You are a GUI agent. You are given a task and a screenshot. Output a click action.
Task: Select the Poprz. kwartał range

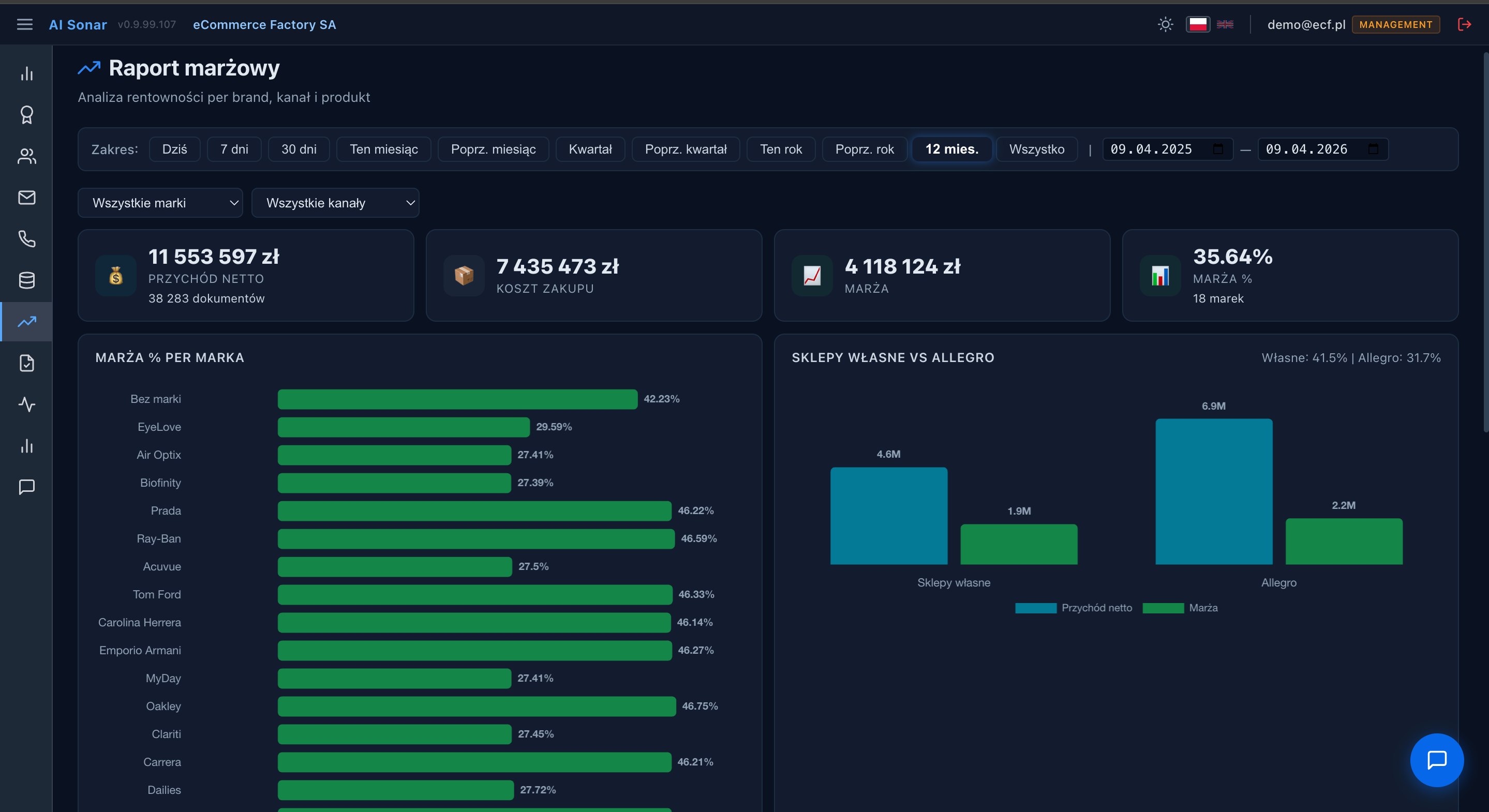coord(686,149)
